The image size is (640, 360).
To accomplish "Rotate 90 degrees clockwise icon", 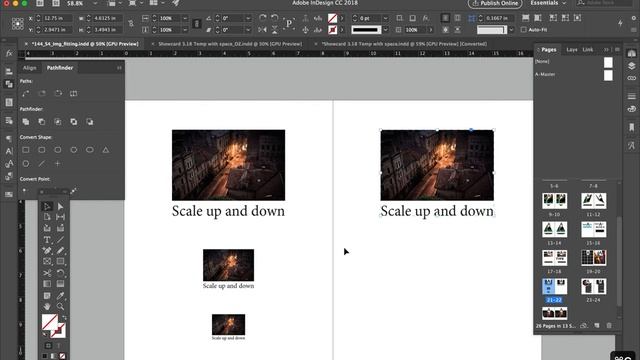I will (262, 18).
